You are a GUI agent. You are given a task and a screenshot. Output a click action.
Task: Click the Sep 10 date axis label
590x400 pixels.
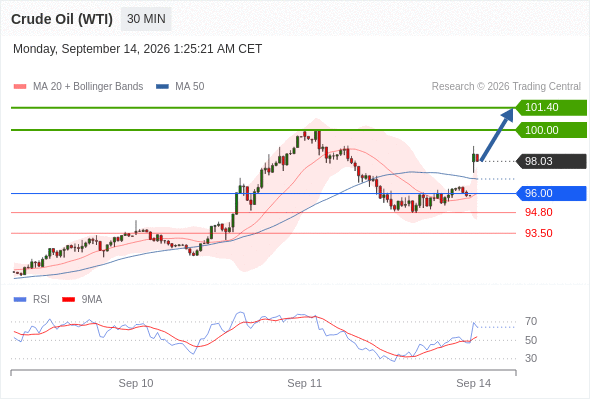point(136,383)
